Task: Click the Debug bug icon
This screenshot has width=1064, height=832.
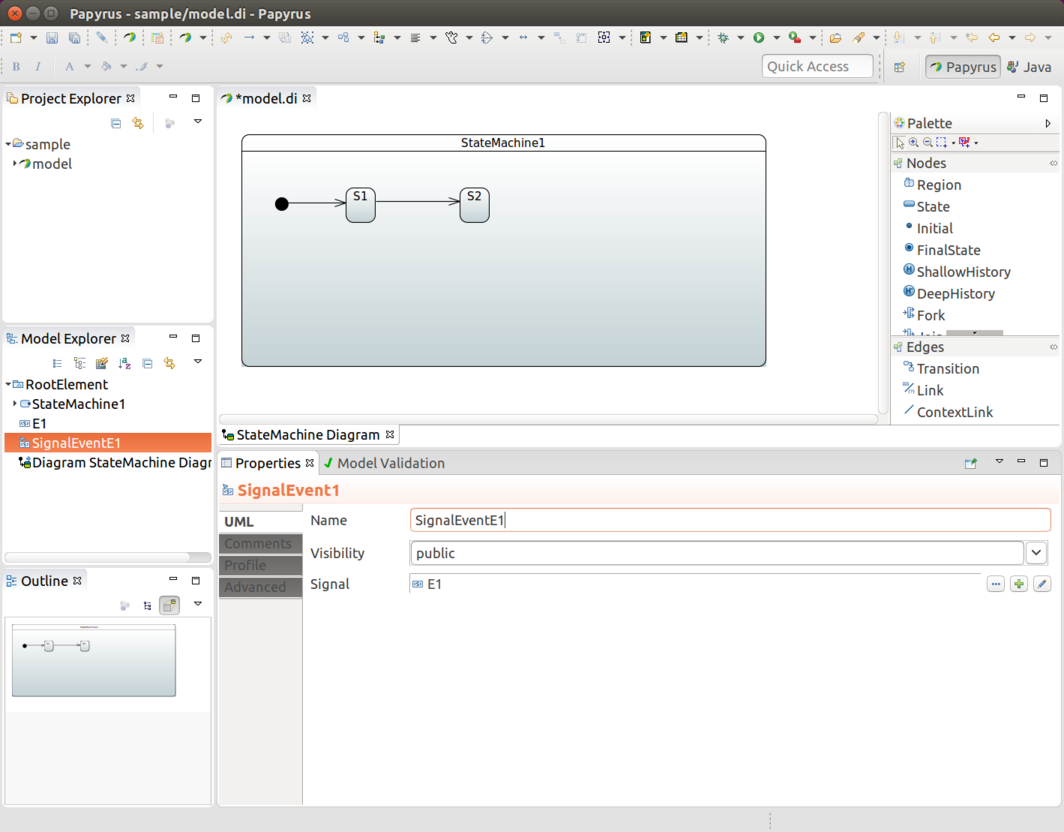Action: point(723,38)
